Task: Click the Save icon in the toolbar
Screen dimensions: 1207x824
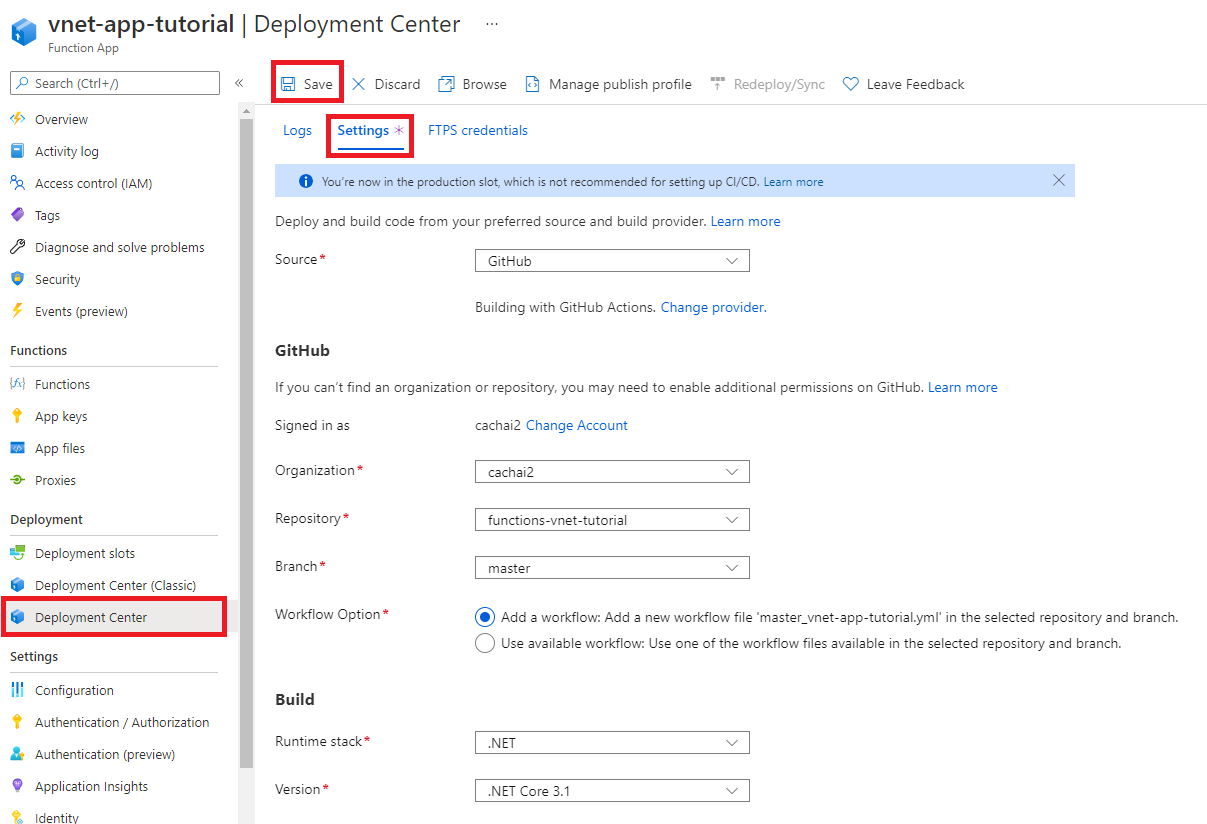Action: (x=290, y=84)
